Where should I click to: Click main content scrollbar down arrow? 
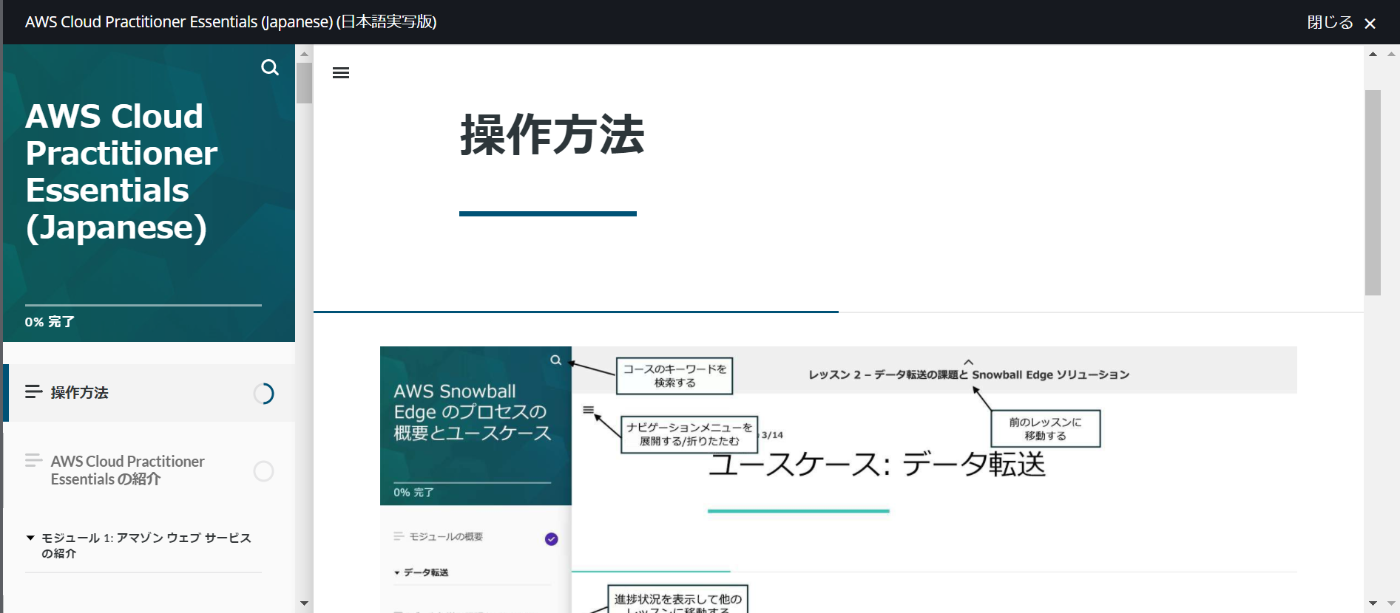[x=1372, y=603]
